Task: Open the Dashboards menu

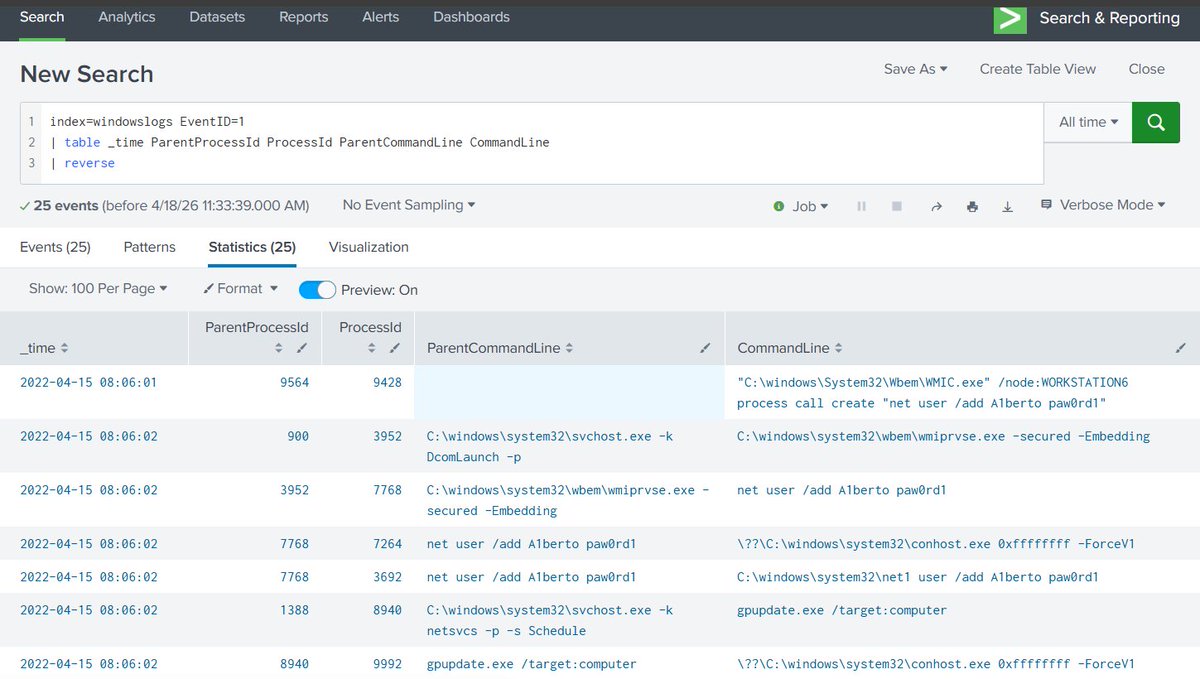Action: click(x=471, y=16)
